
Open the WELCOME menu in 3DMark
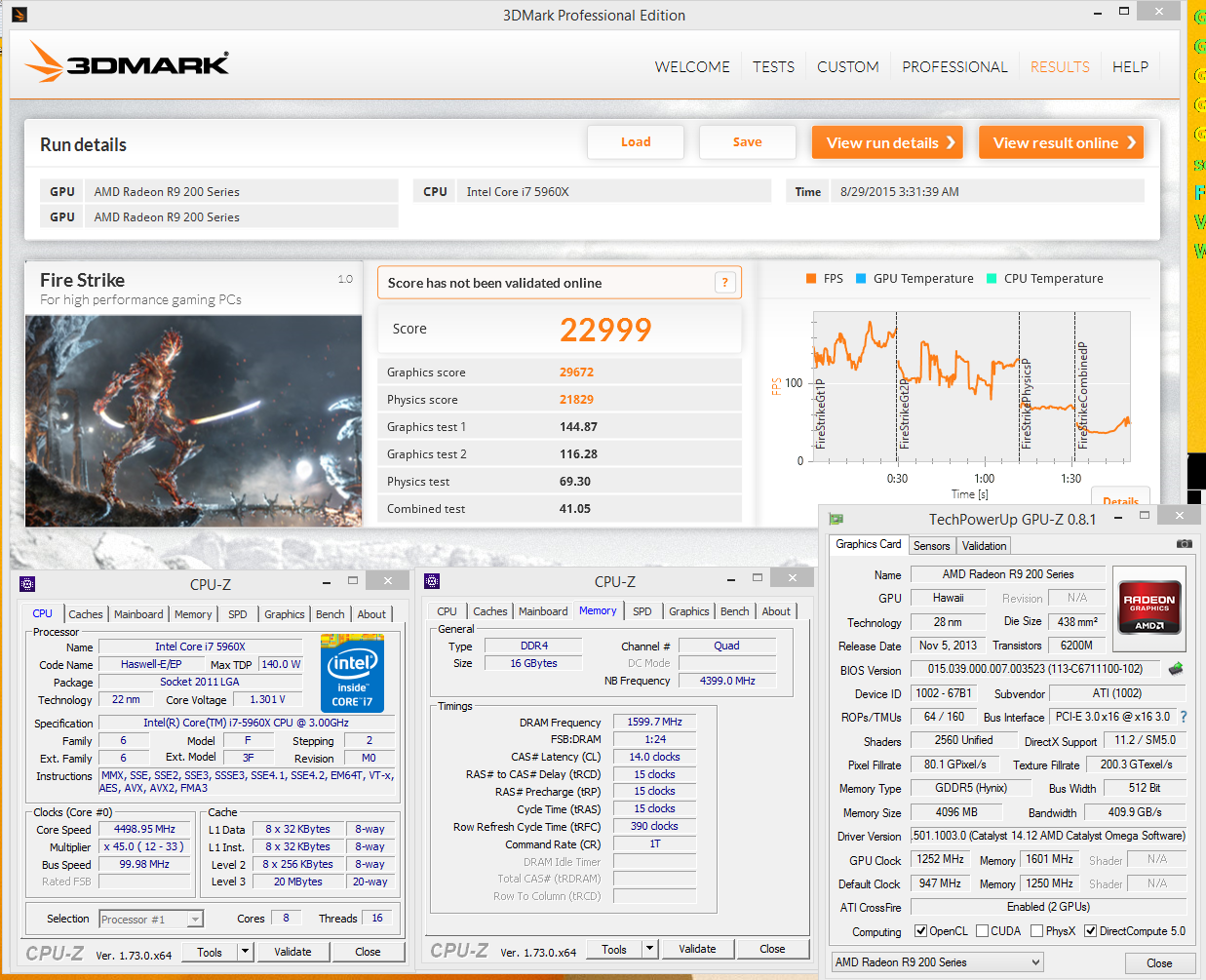(x=692, y=66)
